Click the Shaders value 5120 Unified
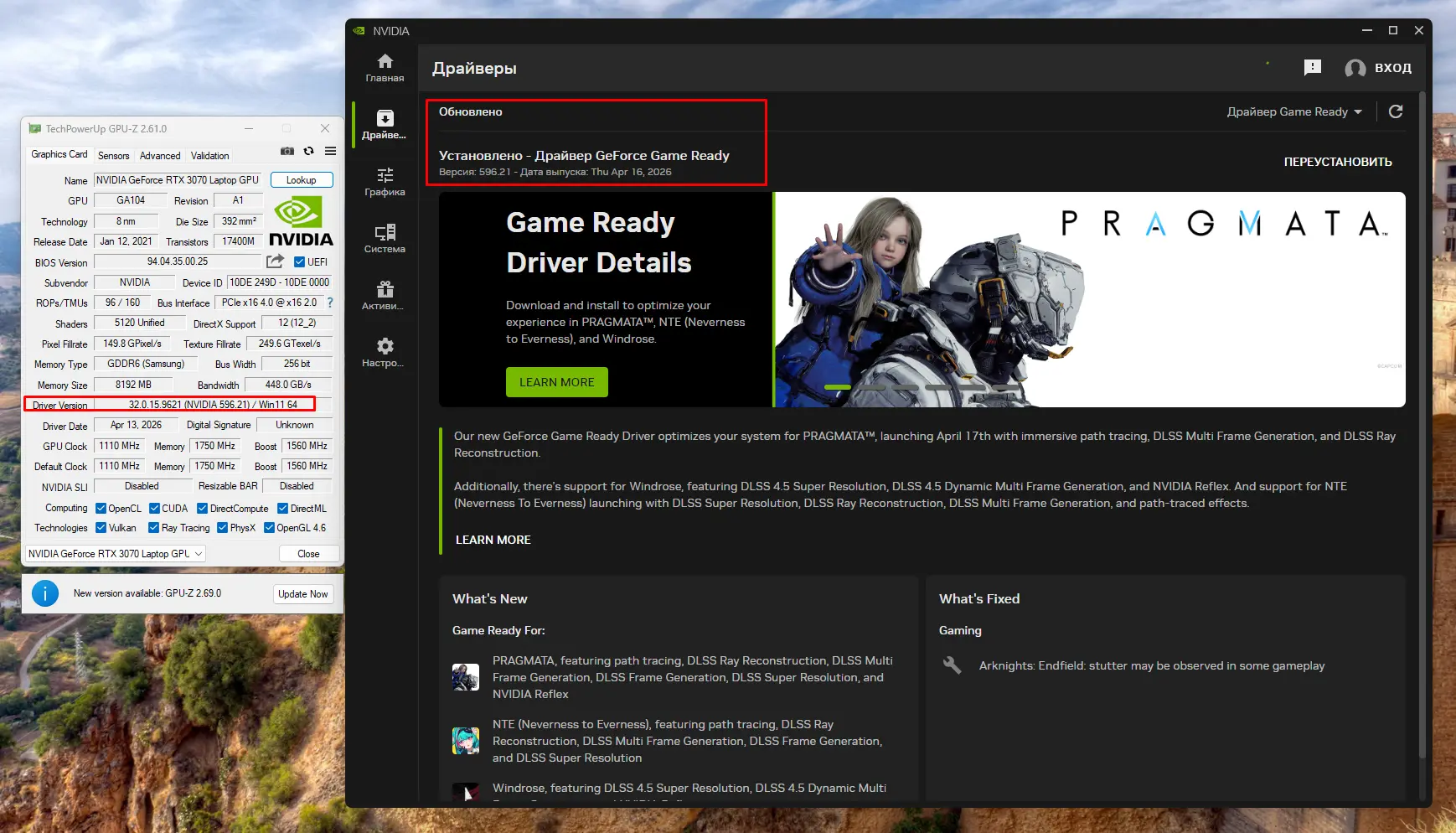 139,323
